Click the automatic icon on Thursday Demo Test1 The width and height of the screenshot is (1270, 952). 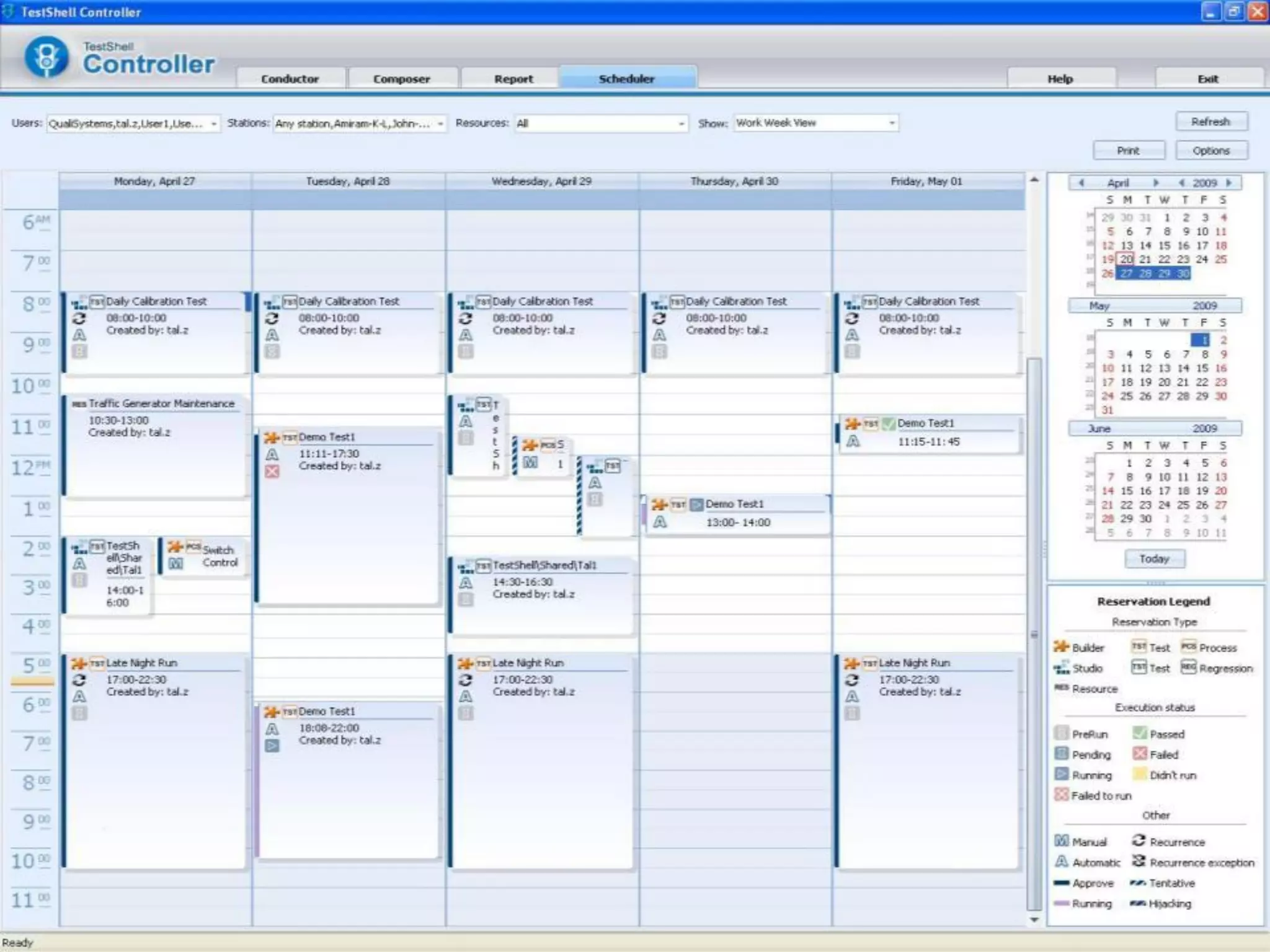660,522
